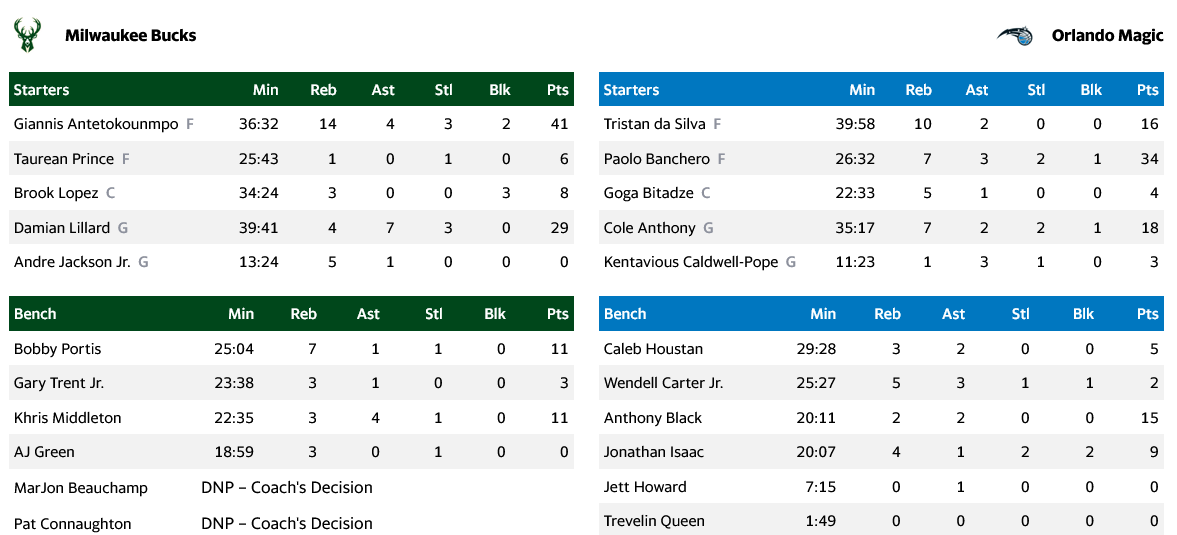Viewport: 1177px width, 535px height.
Task: Click Brook Lopez in the starters table
Action: coord(56,193)
